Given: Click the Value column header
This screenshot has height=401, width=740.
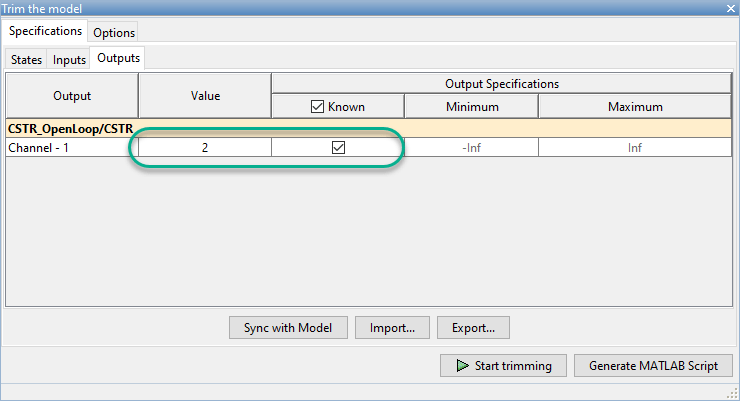Looking at the screenshot, I should tap(205, 96).
